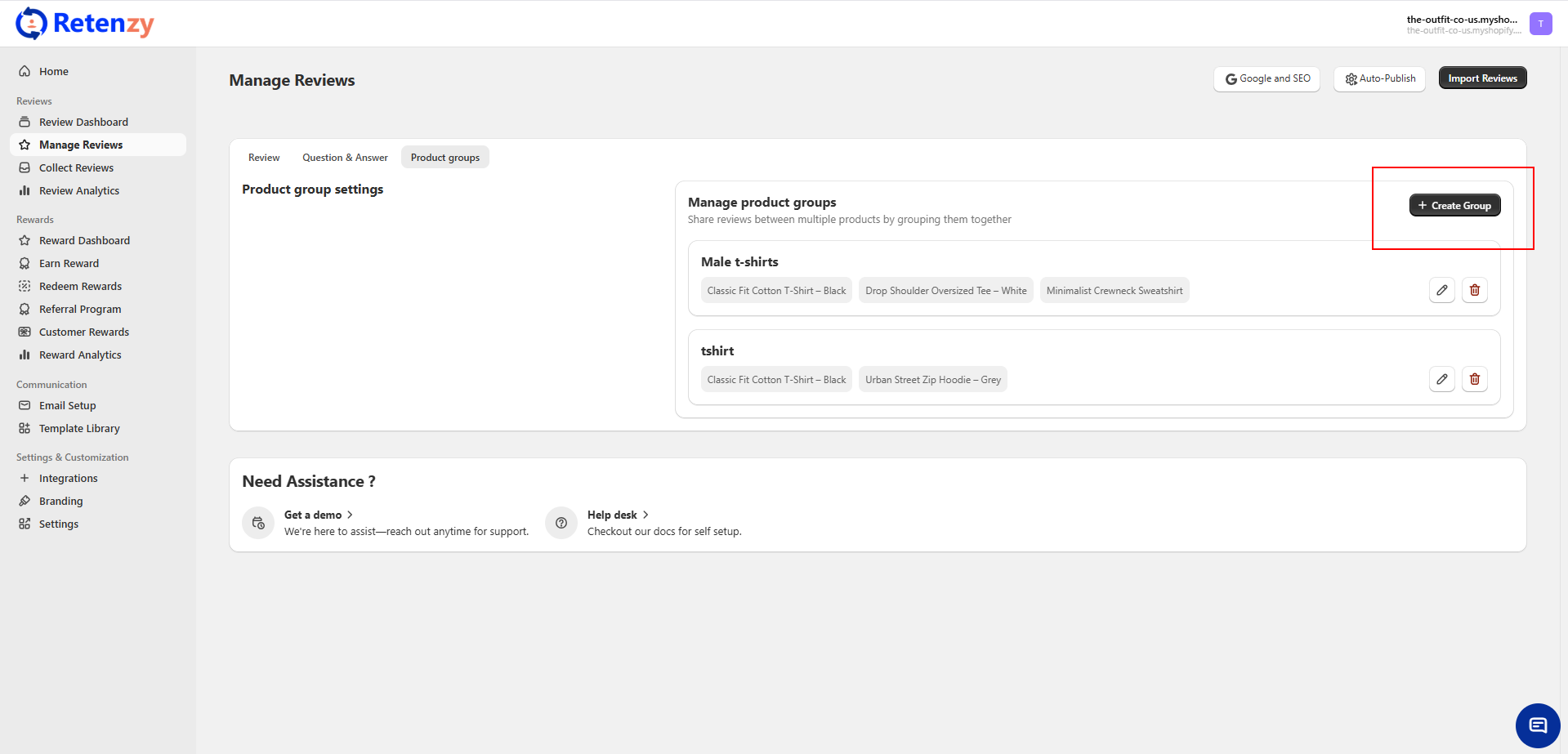
Task: Click the Get a demo calendar icon
Action: coord(258,523)
